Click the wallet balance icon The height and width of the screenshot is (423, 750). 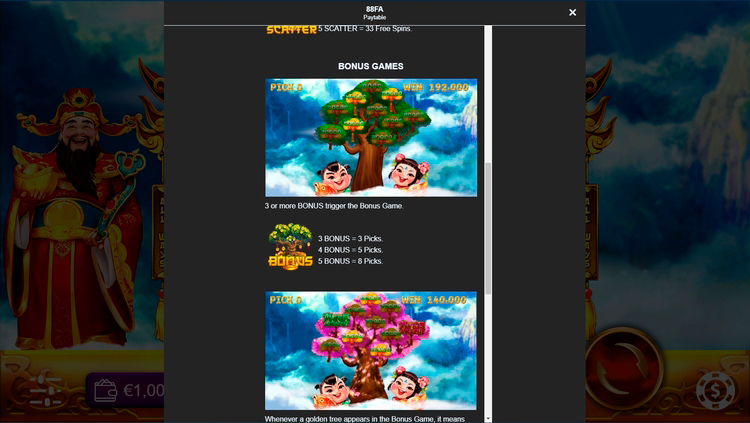[x=105, y=390]
